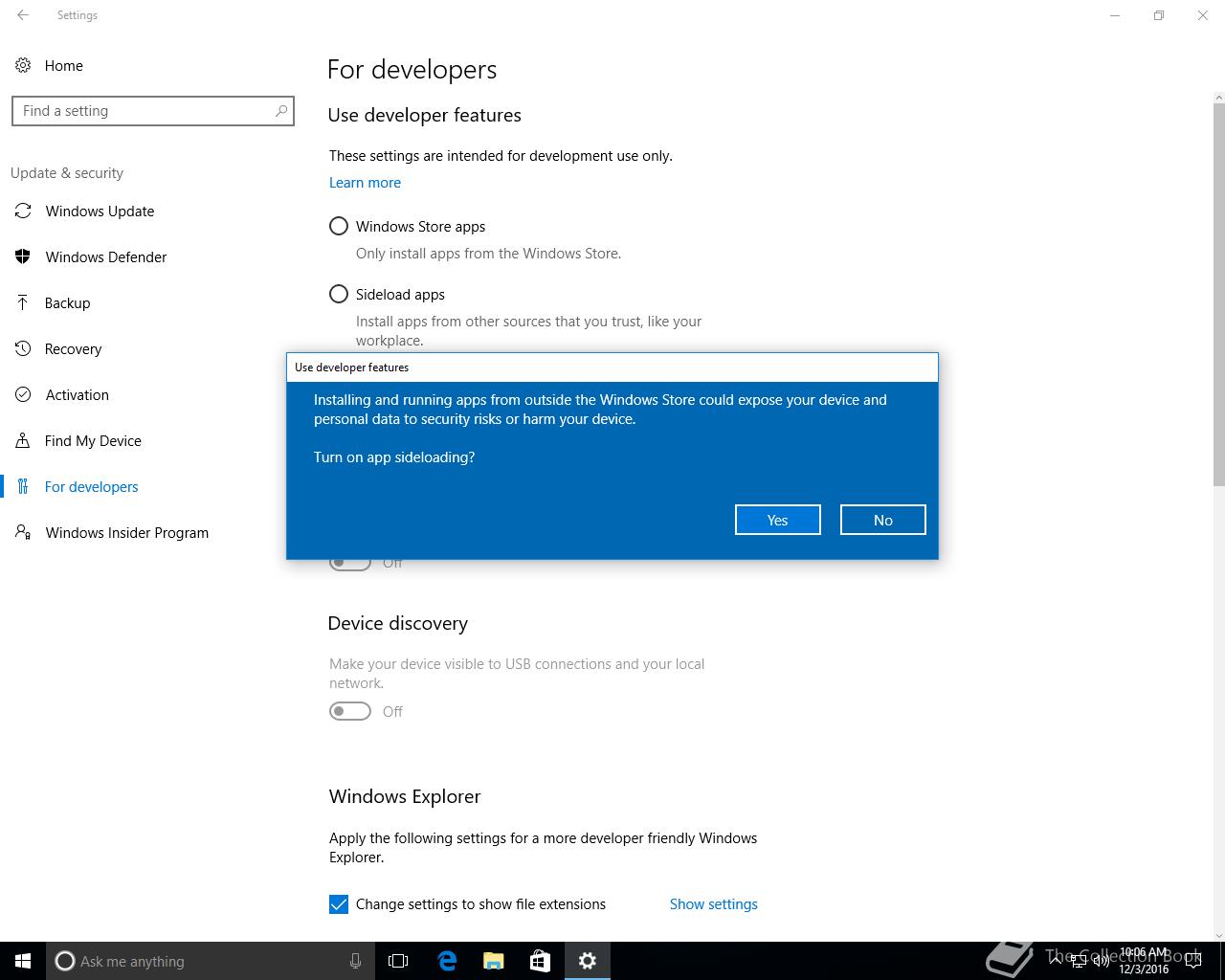The image size is (1225, 980).
Task: Open the Backup section
Action: coord(67,303)
